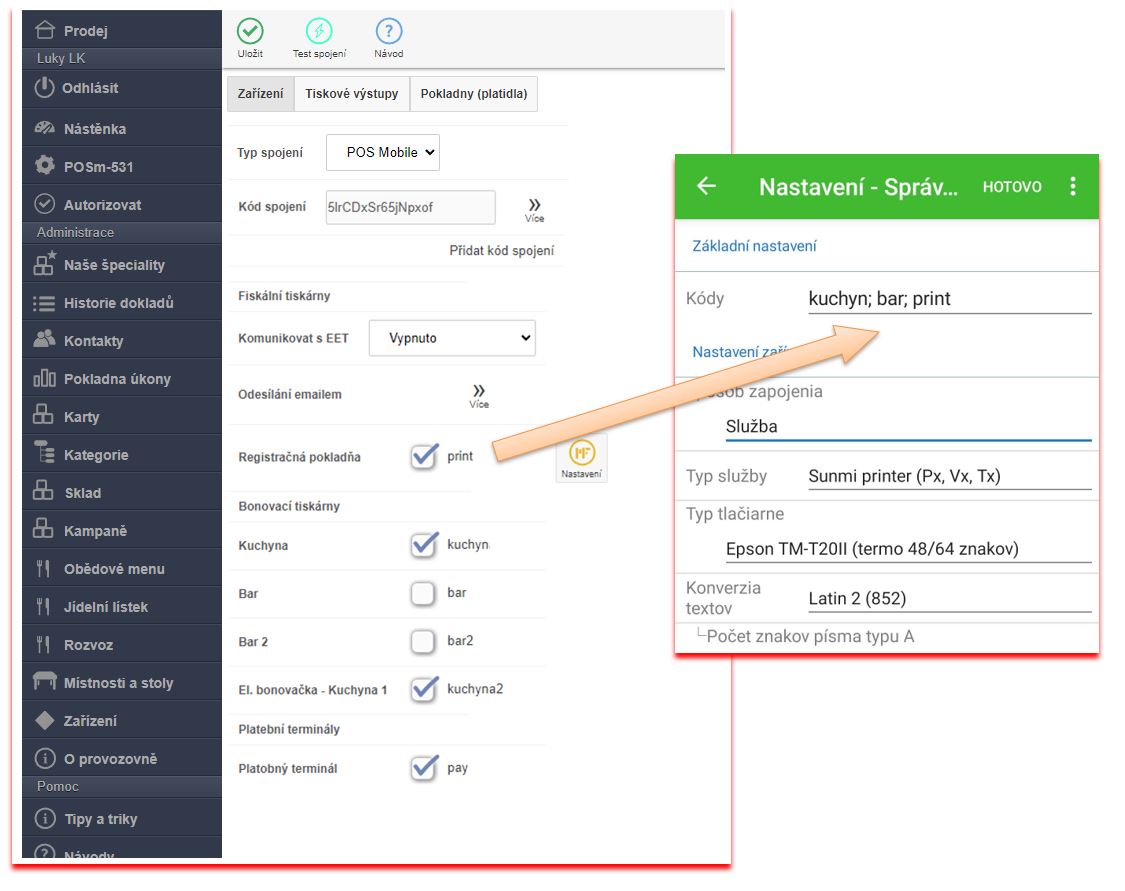This screenshot has width=1125, height=891.
Task: Run the Test spojení connection test
Action: point(319,32)
